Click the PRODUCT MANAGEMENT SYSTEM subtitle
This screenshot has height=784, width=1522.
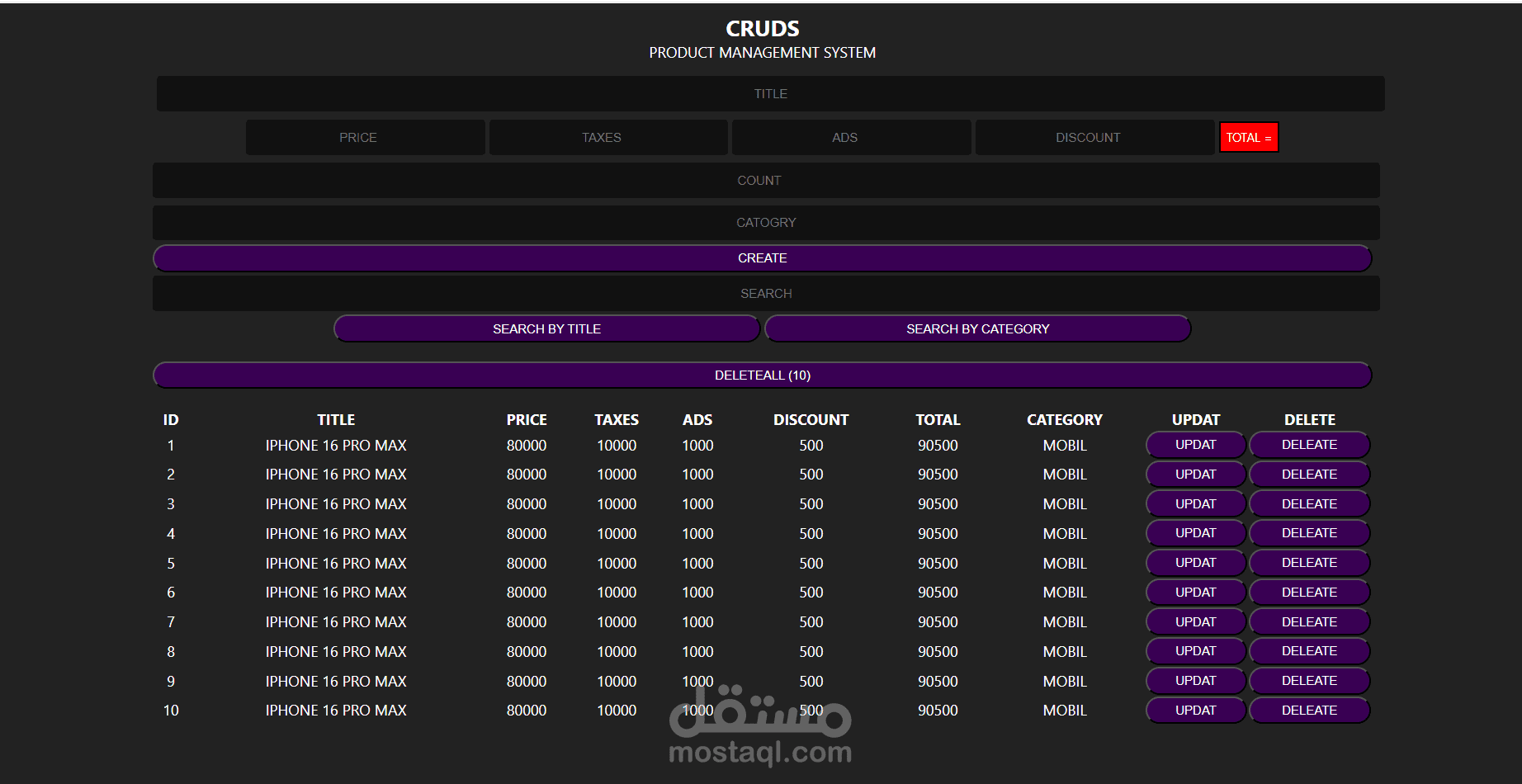(x=763, y=53)
